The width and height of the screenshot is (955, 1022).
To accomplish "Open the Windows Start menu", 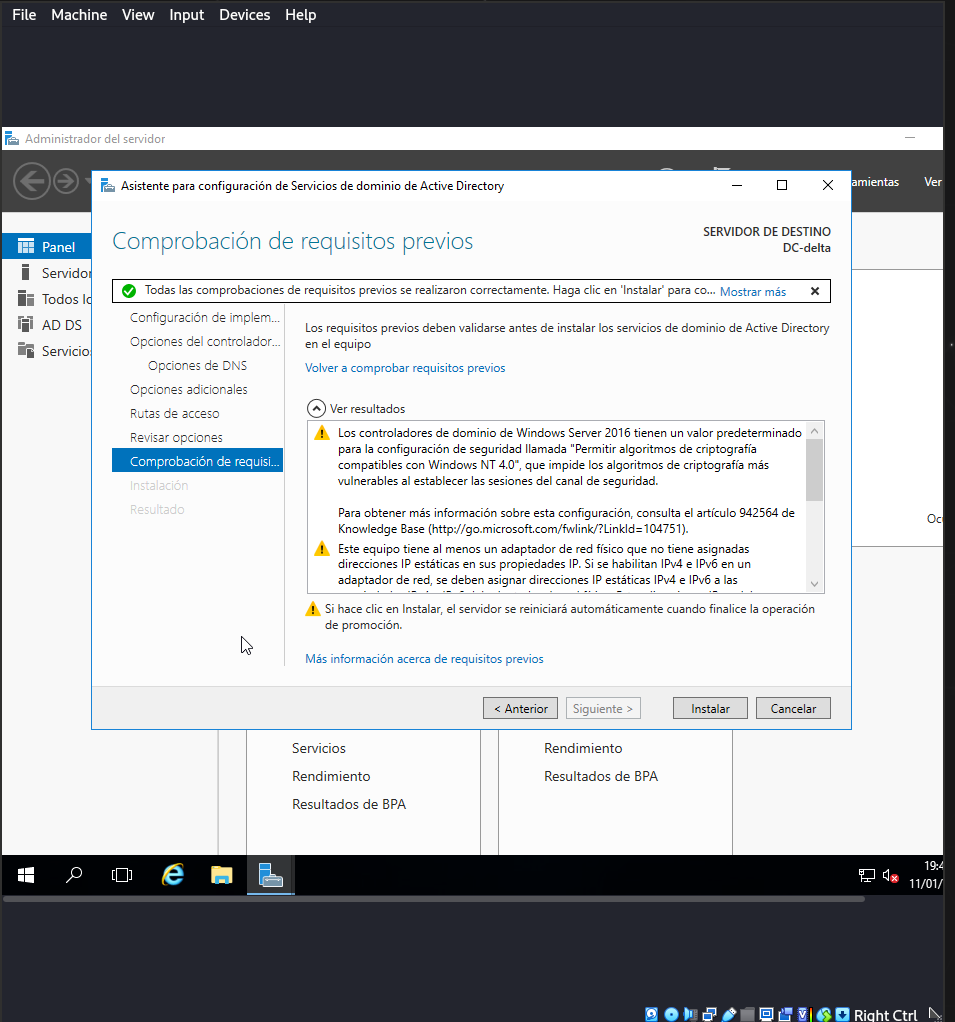I will coord(26,875).
